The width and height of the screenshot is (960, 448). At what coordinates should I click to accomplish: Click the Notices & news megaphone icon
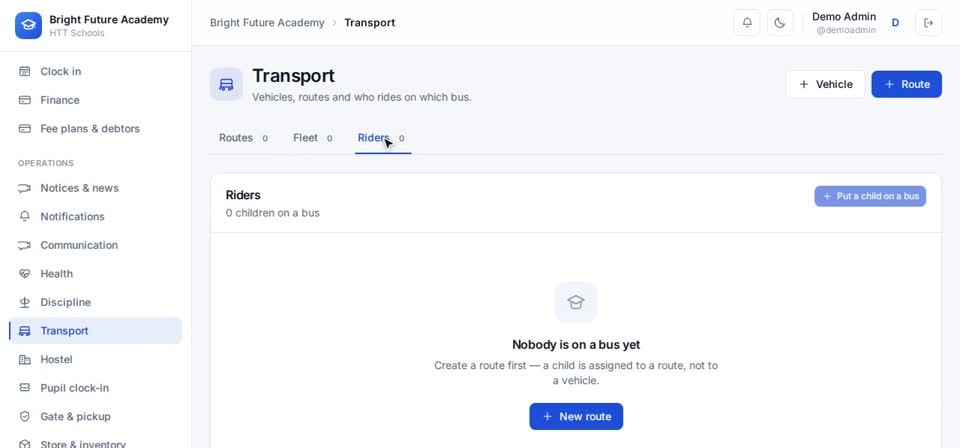(x=24, y=188)
